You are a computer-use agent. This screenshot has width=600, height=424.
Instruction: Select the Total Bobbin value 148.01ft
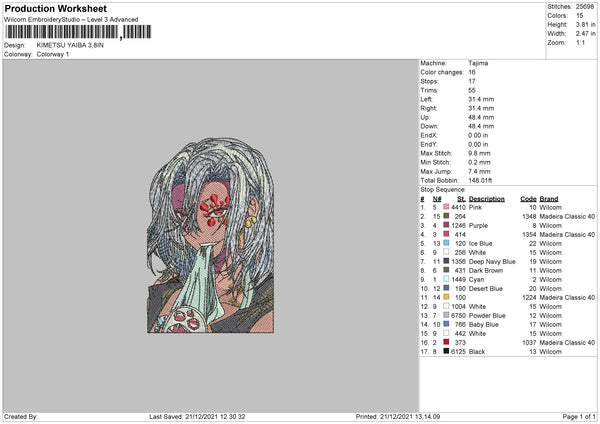point(480,180)
